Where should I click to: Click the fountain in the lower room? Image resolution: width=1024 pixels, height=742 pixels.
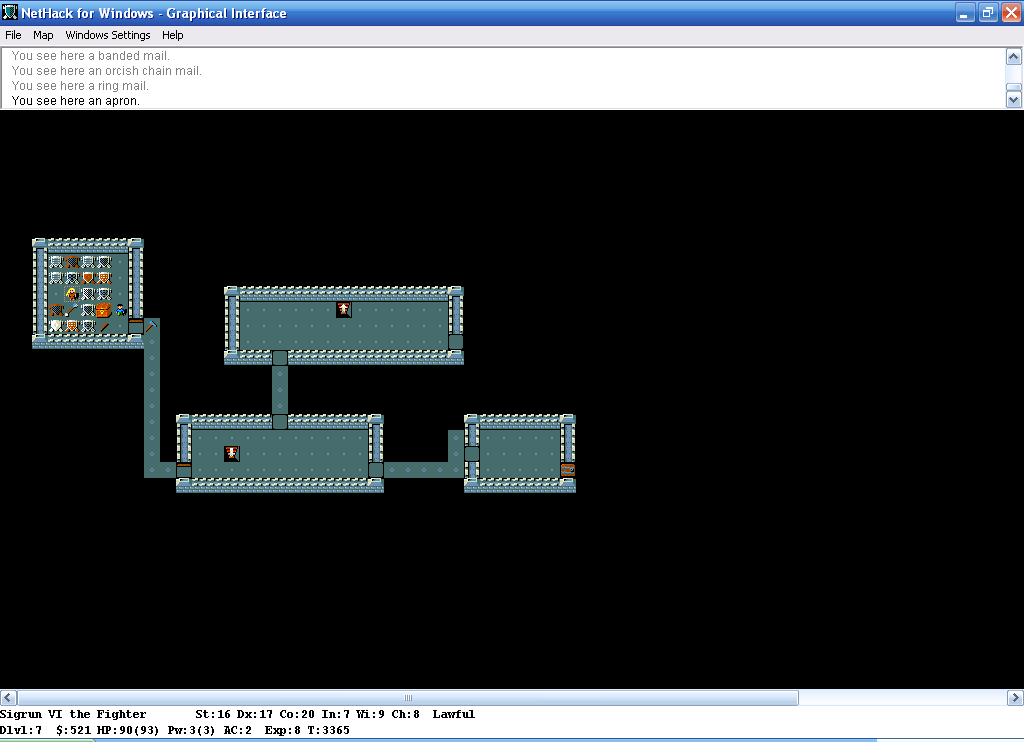(x=232, y=453)
